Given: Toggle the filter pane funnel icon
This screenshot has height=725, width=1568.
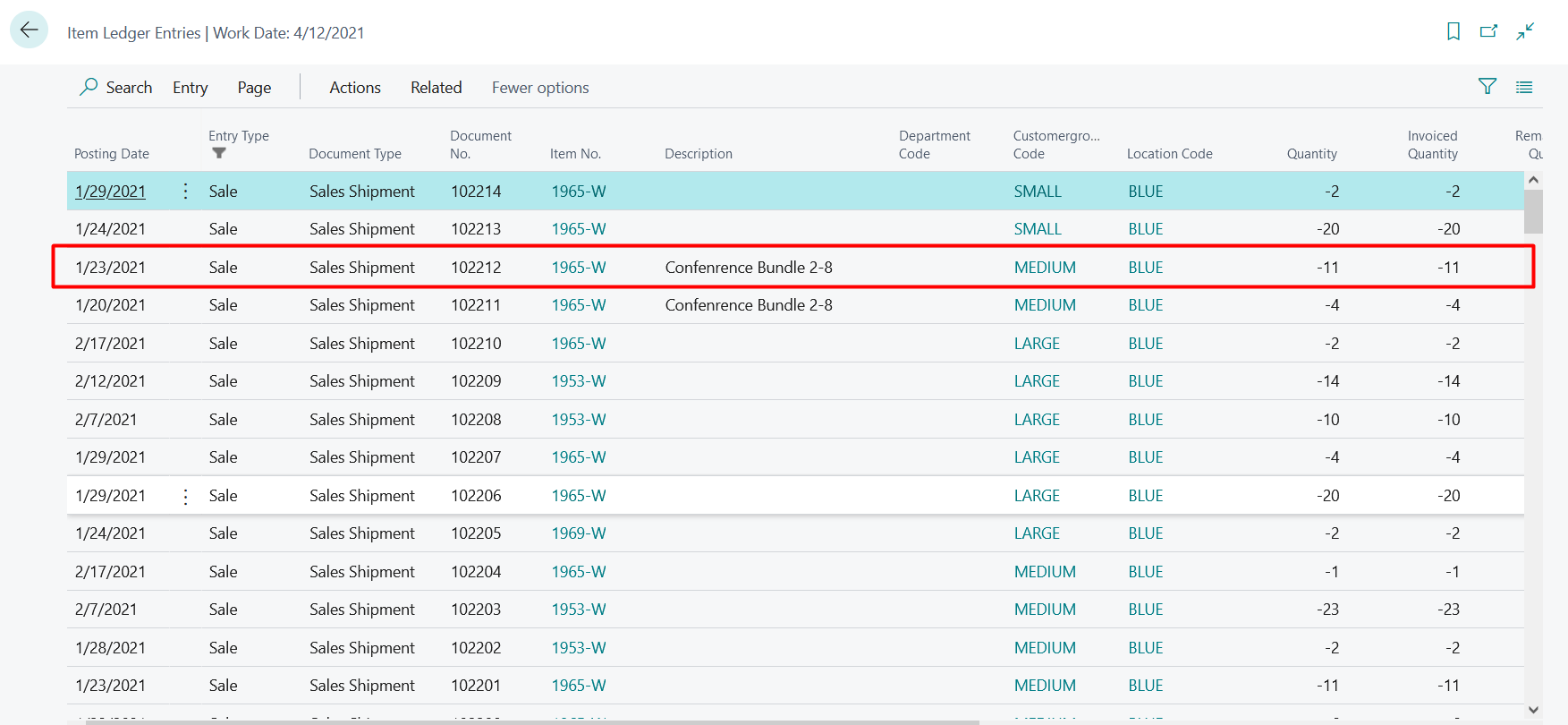Looking at the screenshot, I should (x=1487, y=86).
